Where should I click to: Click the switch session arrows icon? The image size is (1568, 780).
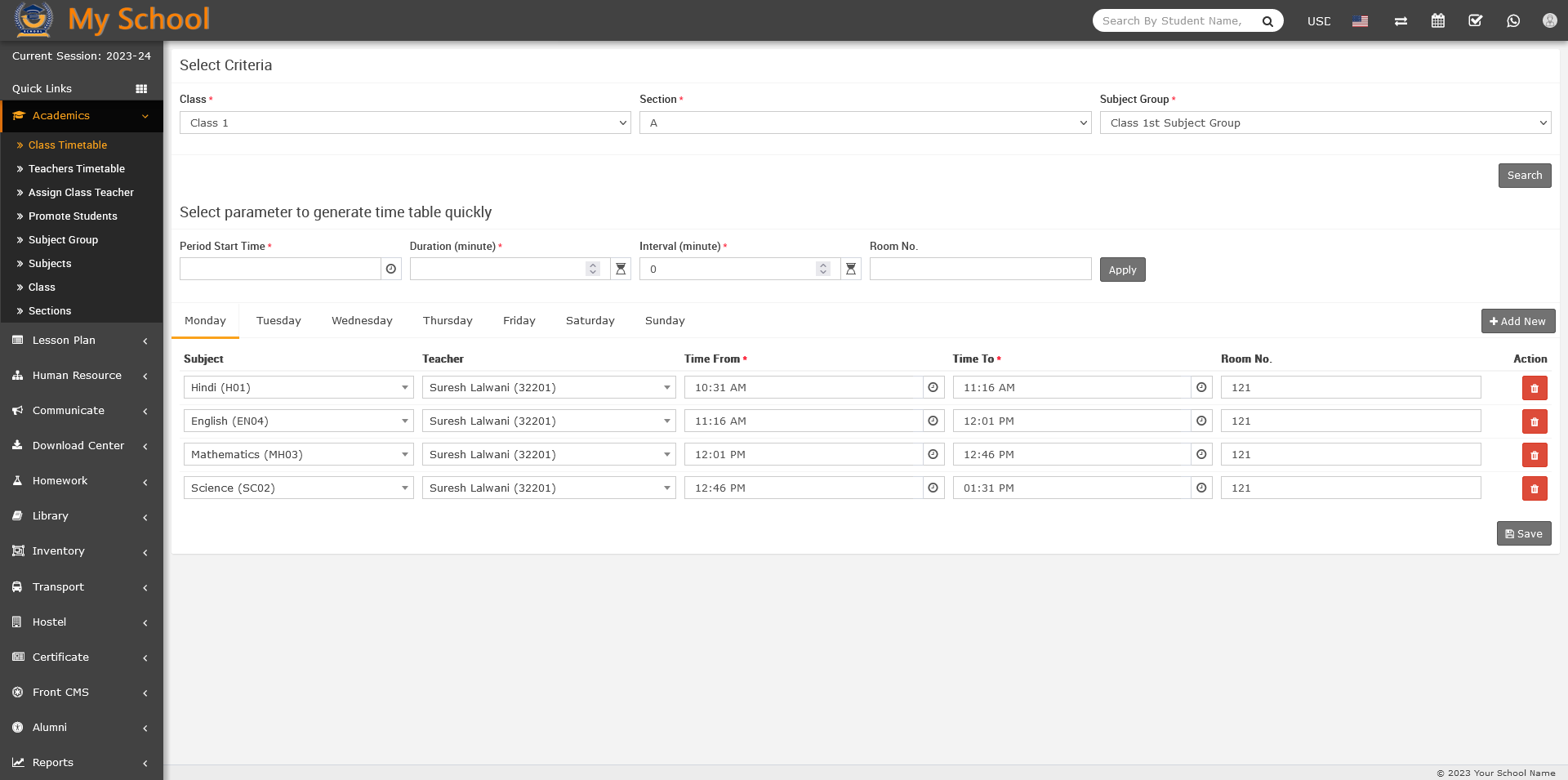point(1401,21)
